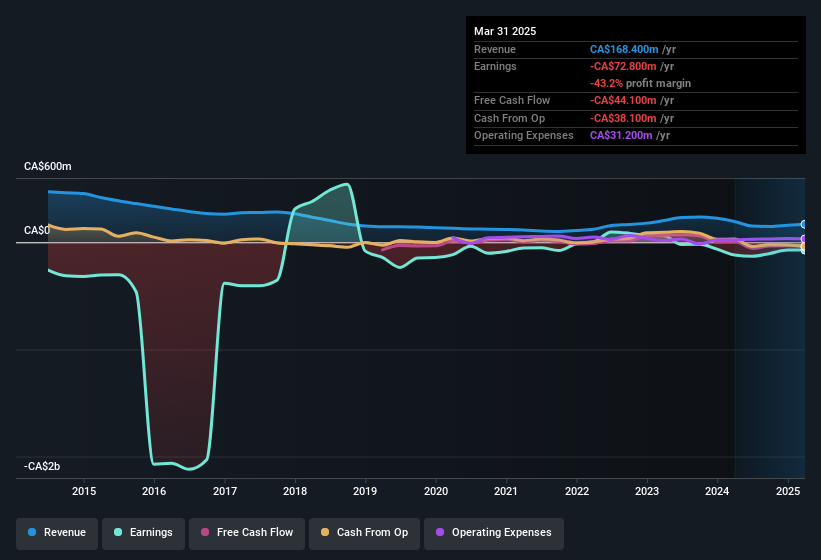
Task: Click the 2020 x-axis label
Action: point(436,491)
